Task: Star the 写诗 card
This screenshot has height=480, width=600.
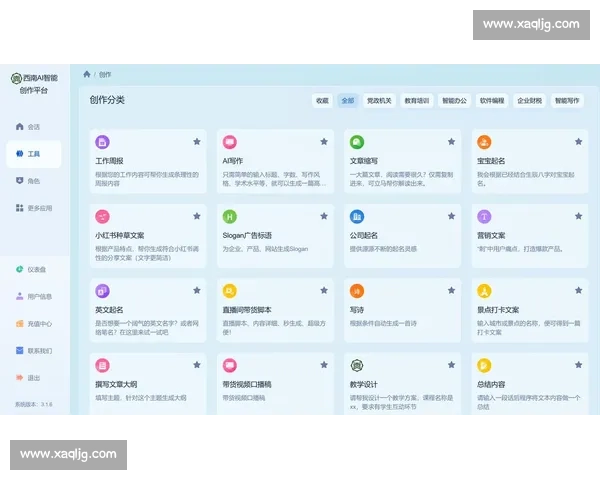Action: 452,291
